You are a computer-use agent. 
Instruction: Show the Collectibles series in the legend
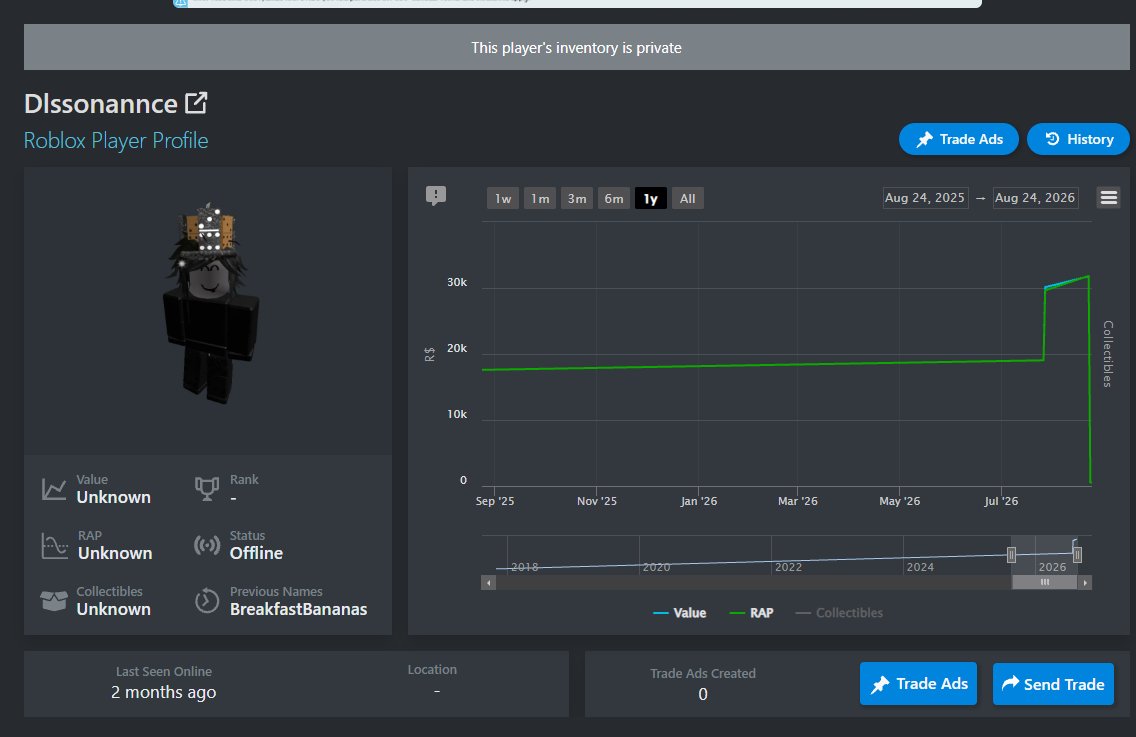(839, 613)
